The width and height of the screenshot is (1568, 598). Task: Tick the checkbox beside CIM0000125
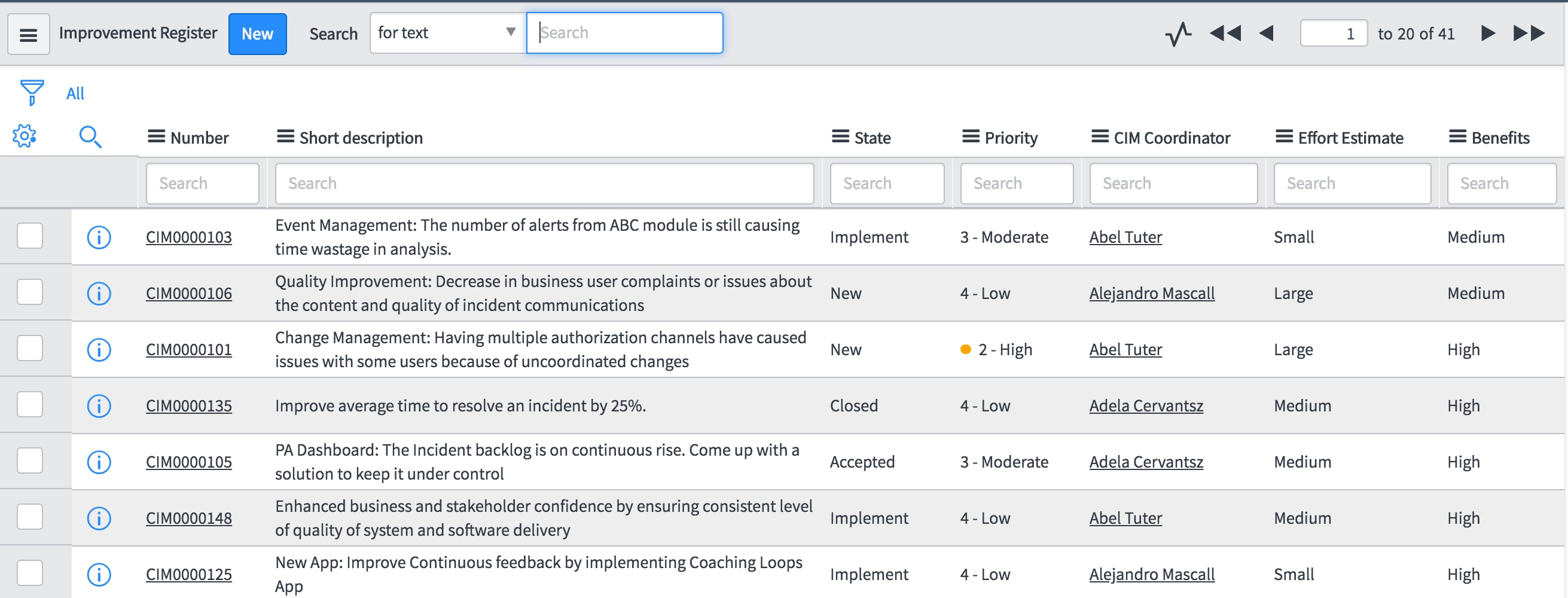coord(30,572)
